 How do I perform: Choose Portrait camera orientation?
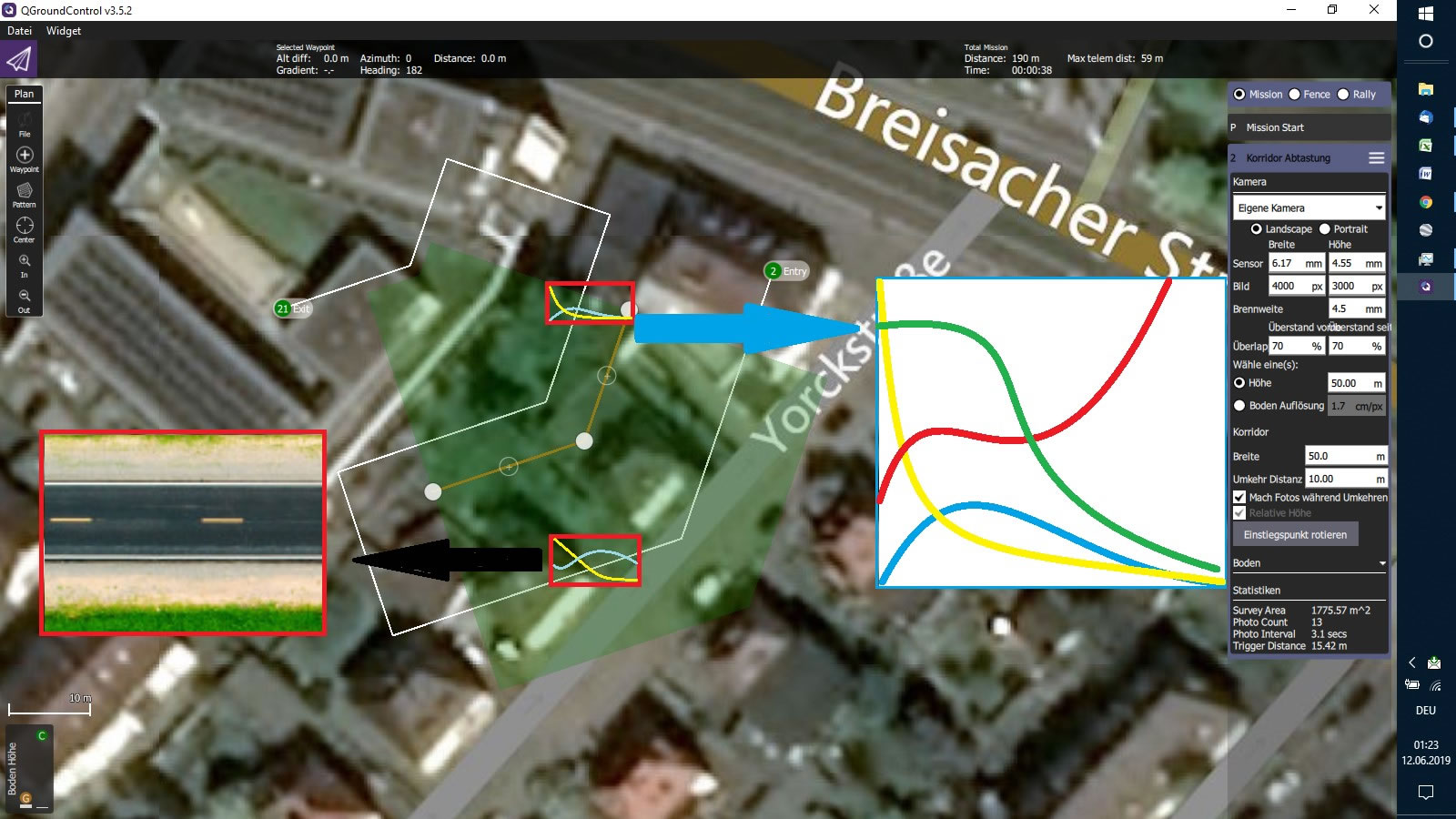pos(1325,229)
